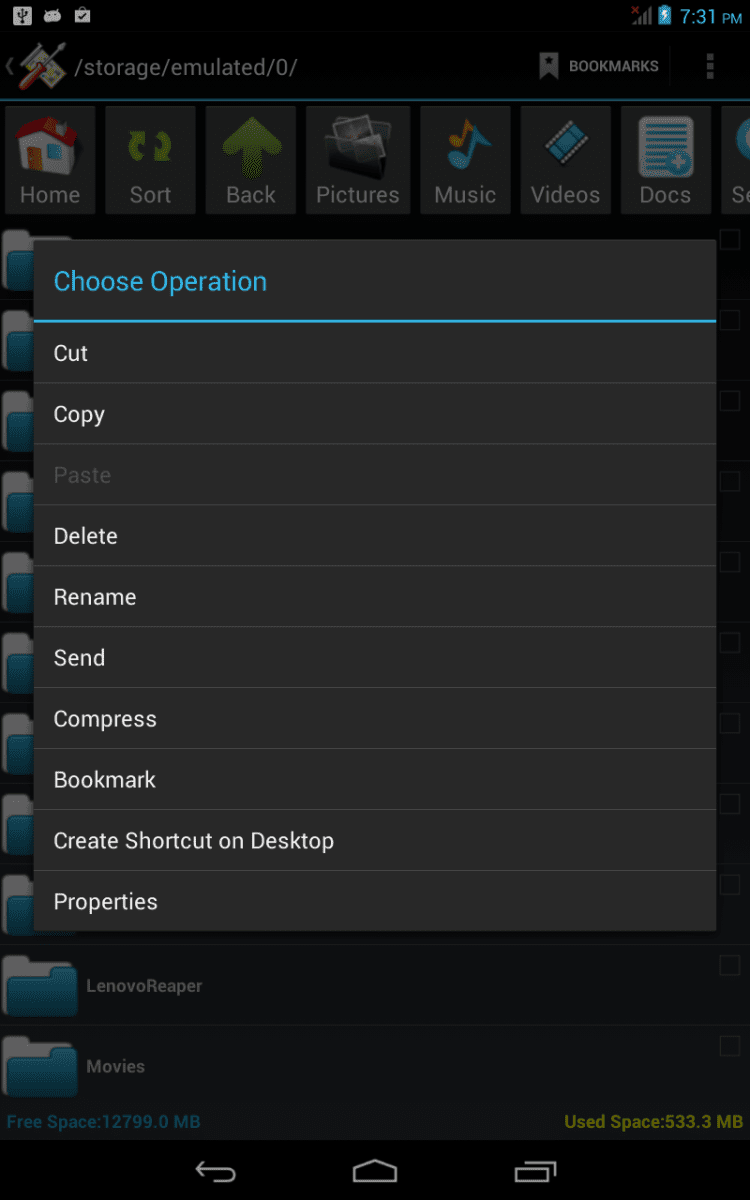This screenshot has height=1200, width=750.
Task: Go up using the Back arrow icon
Action: pyautogui.click(x=251, y=160)
